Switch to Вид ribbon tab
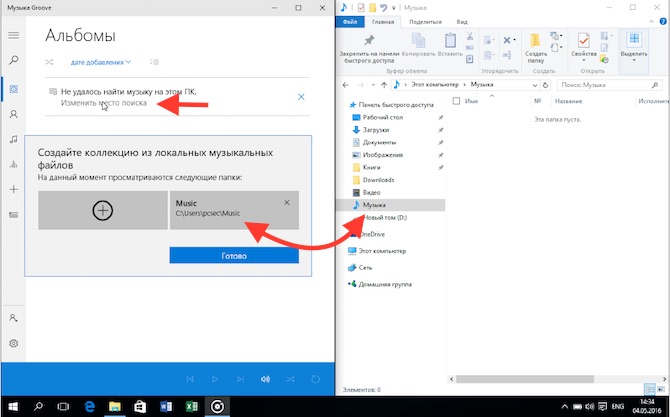This screenshot has width=670, height=417. [x=462, y=22]
